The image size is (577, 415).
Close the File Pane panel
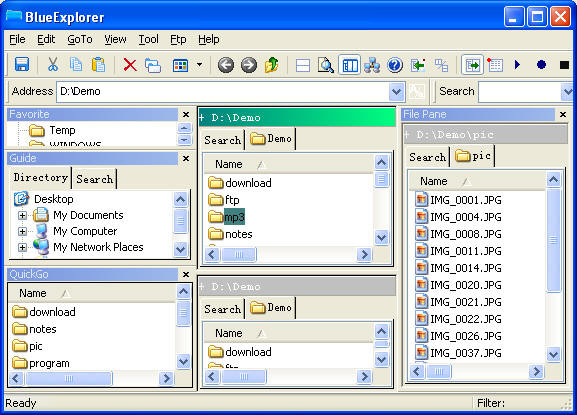click(563, 114)
